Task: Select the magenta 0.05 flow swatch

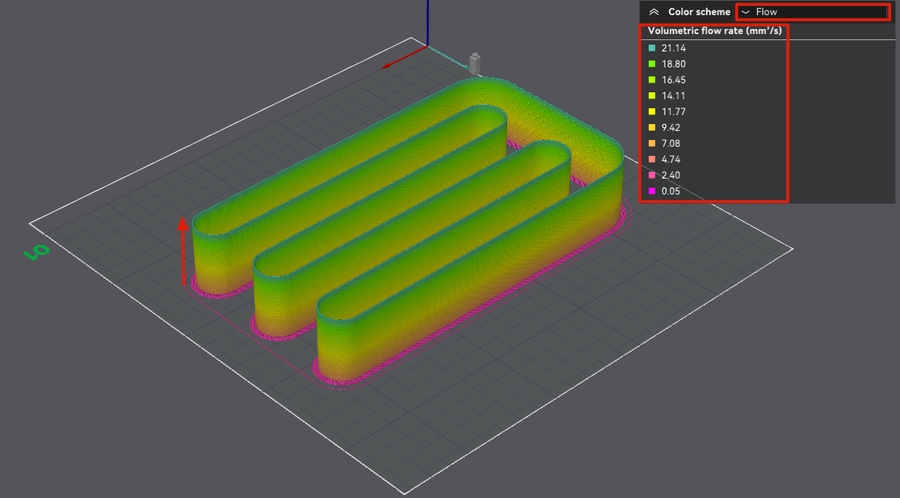Action: [651, 191]
